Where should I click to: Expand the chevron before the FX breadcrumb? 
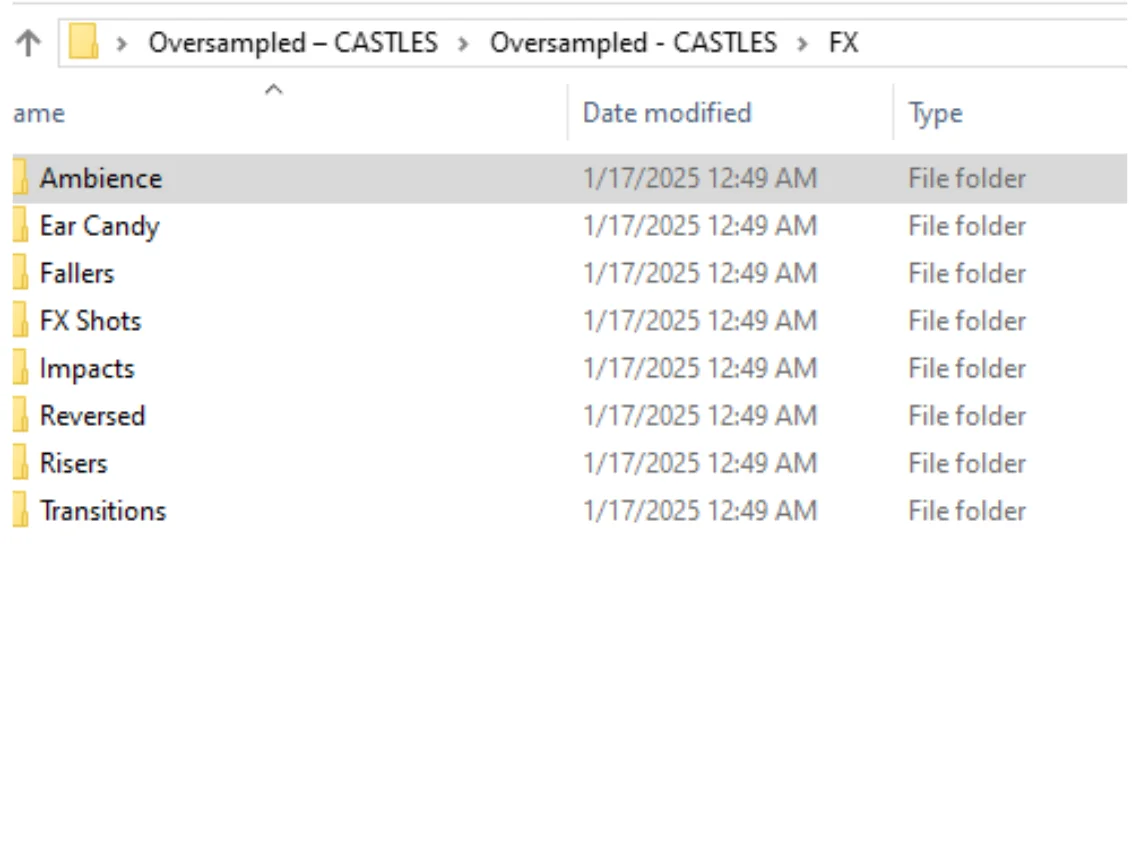[x=803, y=44]
